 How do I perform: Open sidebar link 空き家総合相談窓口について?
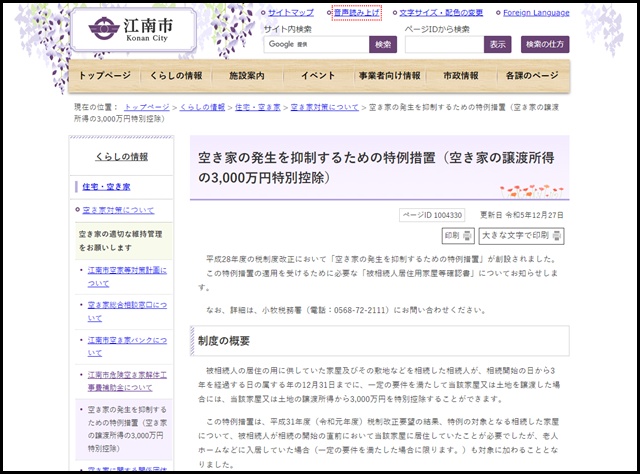(127, 312)
